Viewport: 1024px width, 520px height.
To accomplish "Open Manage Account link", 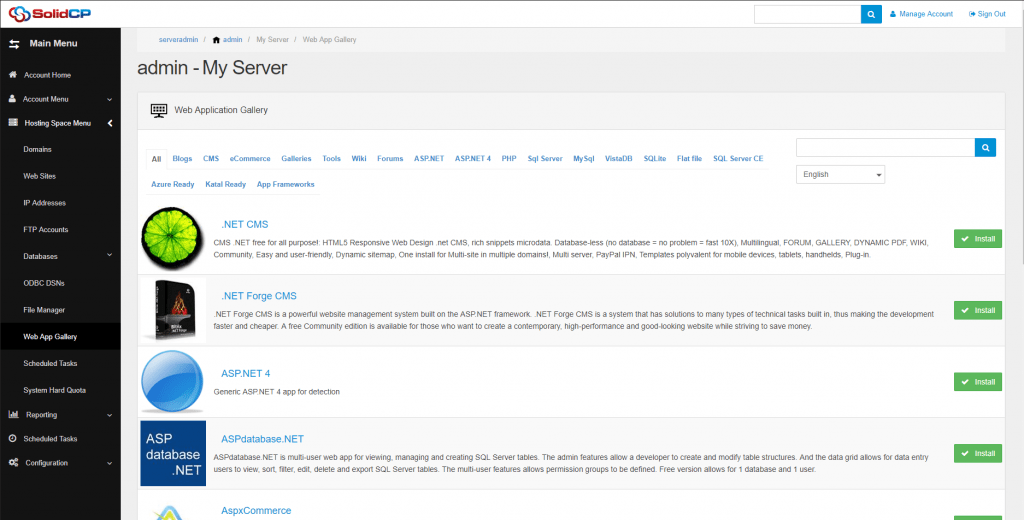I will [921, 14].
